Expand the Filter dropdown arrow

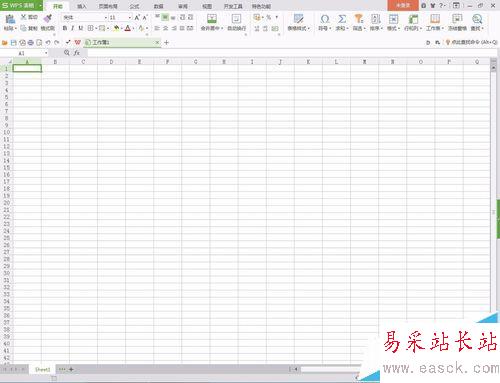pos(365,28)
